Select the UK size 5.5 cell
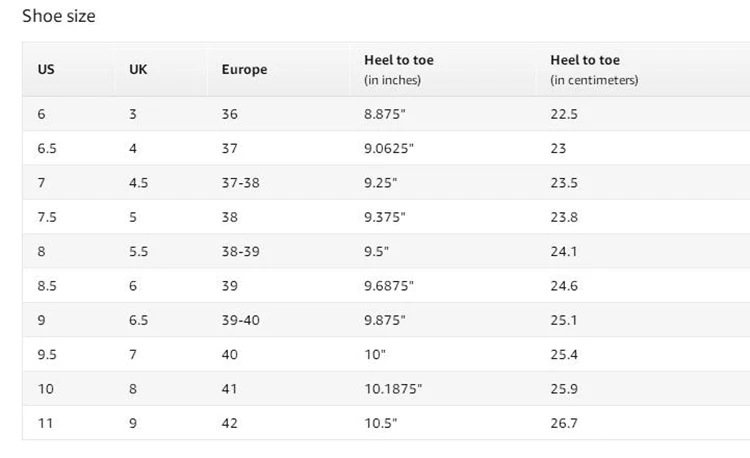750x458 pixels. [x=138, y=252]
